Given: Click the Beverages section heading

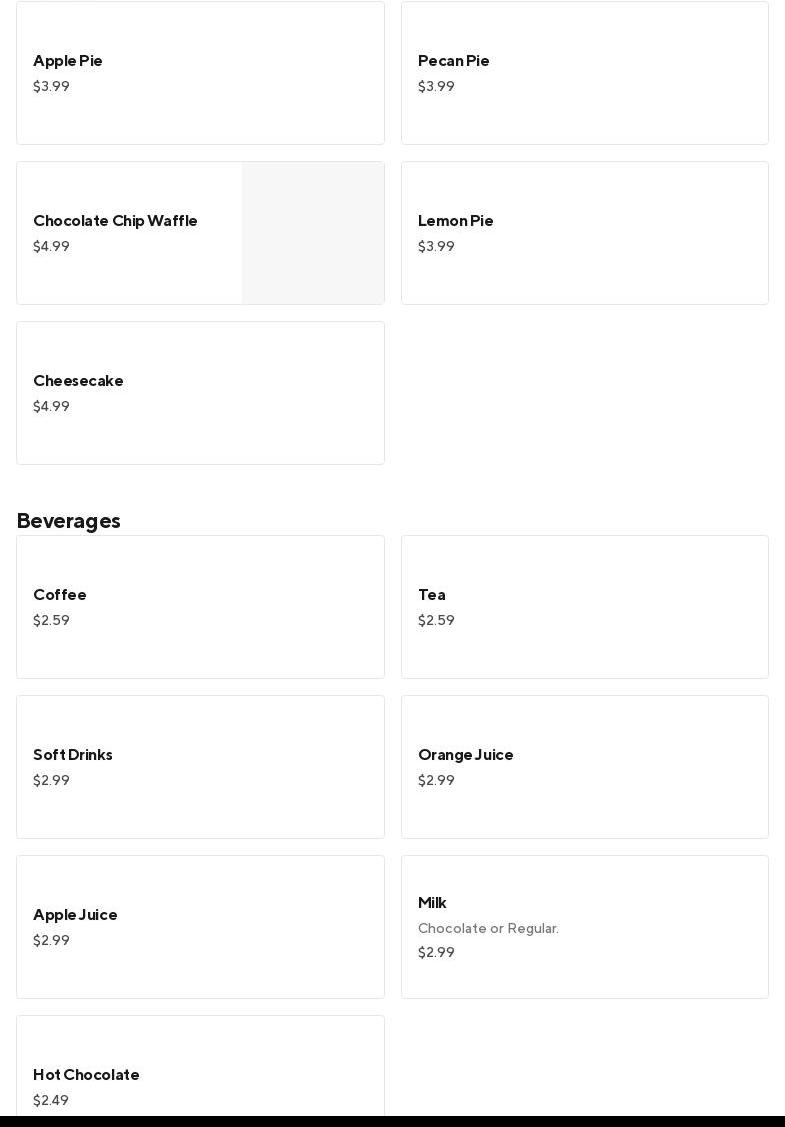Looking at the screenshot, I should tap(69, 521).
